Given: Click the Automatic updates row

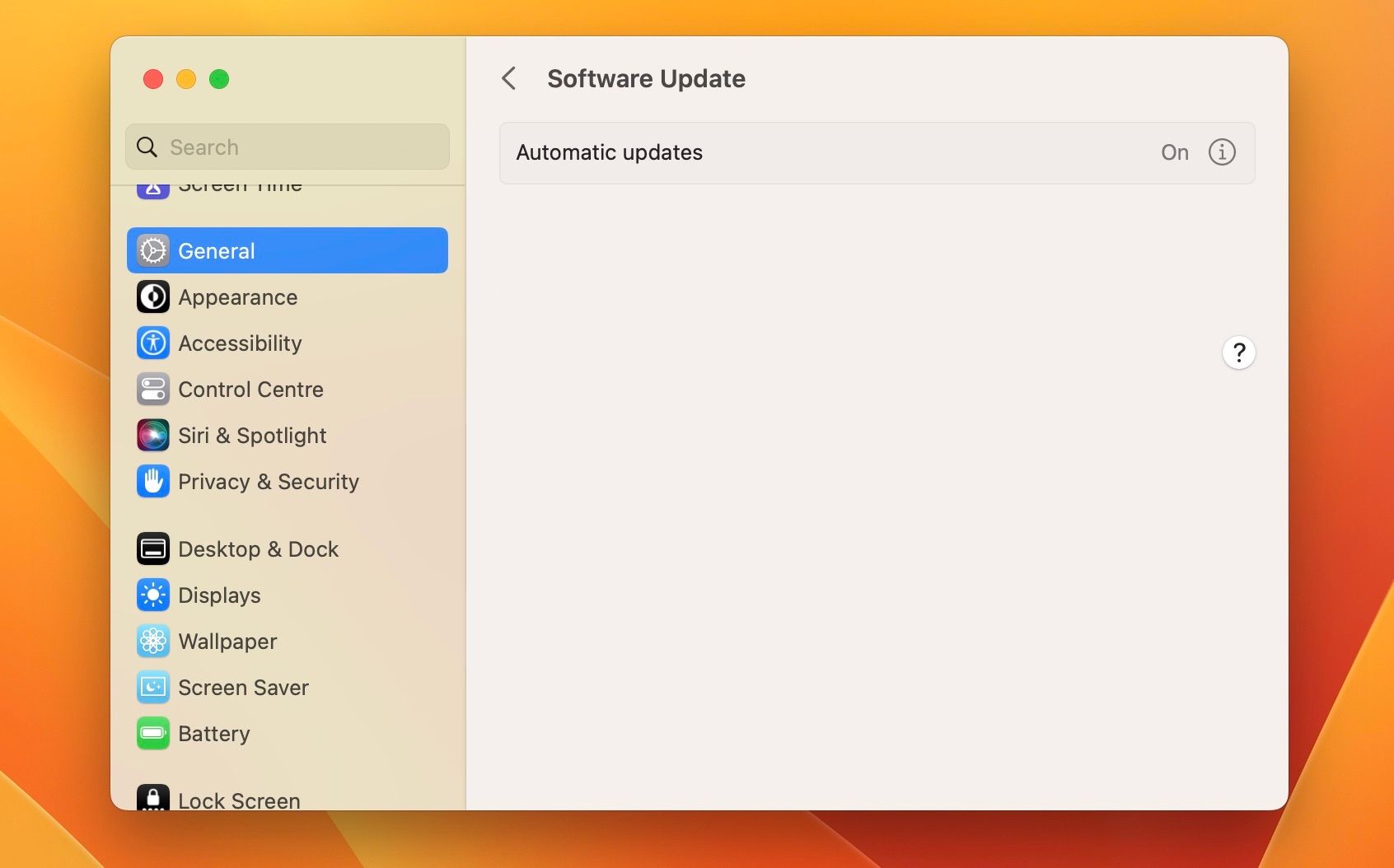Looking at the screenshot, I should pyautogui.click(x=824, y=153).
